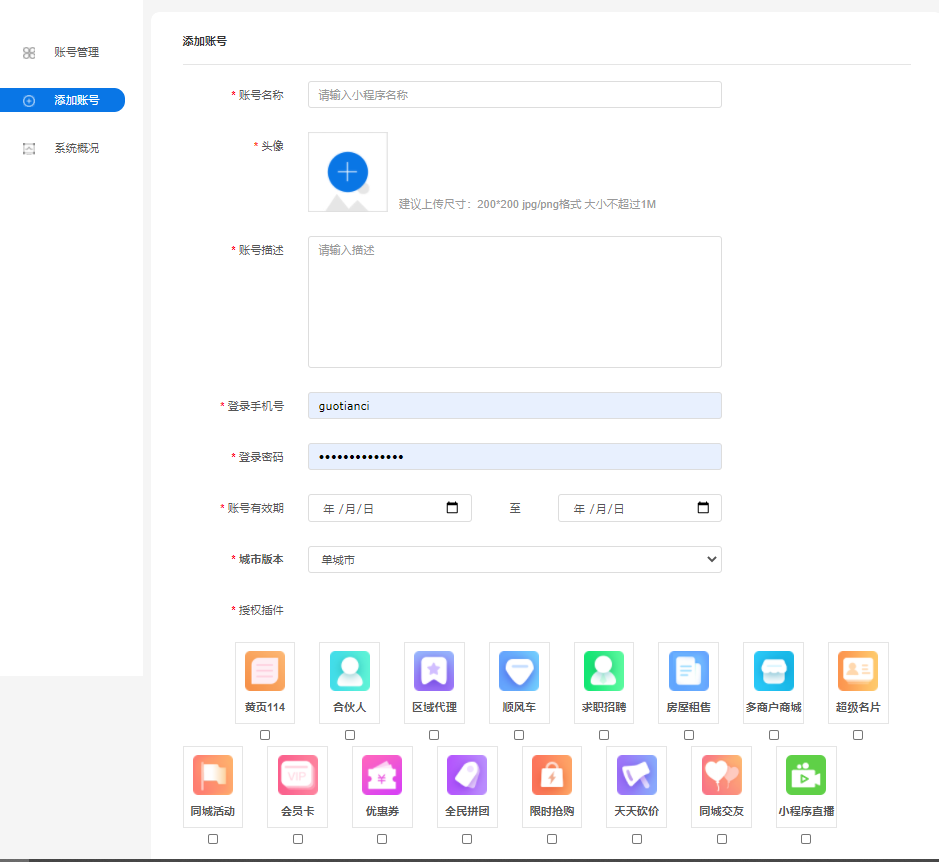Image resolution: width=939 pixels, height=862 pixels.
Task: Click inside the 账号描述 text area
Action: [x=514, y=302]
